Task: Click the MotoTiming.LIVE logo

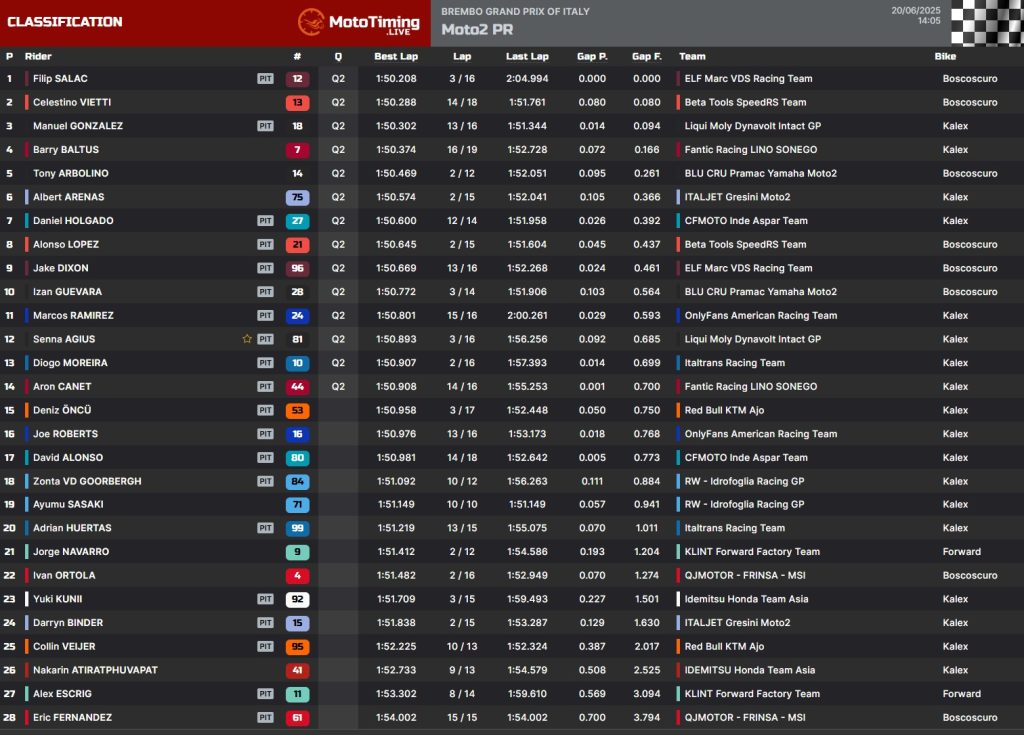Action: point(359,22)
